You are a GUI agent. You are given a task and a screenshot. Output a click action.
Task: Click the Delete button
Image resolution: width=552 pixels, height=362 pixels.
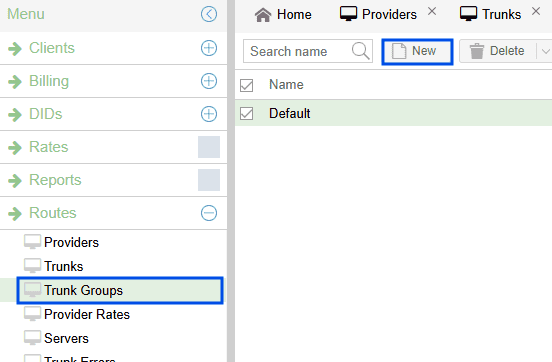(x=497, y=51)
